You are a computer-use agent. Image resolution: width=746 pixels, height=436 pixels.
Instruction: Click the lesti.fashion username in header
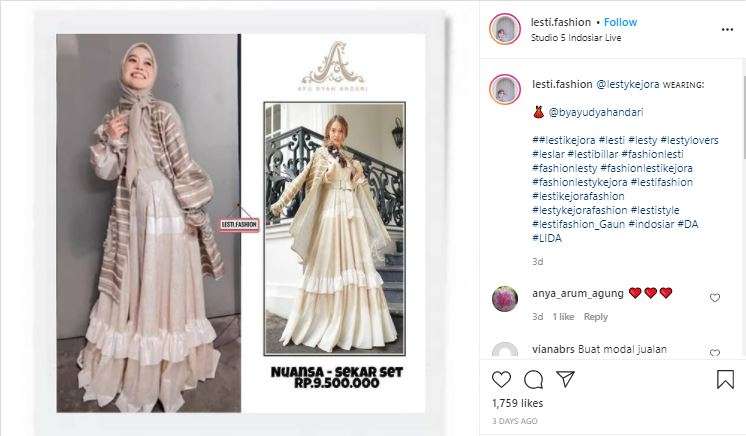pos(560,22)
